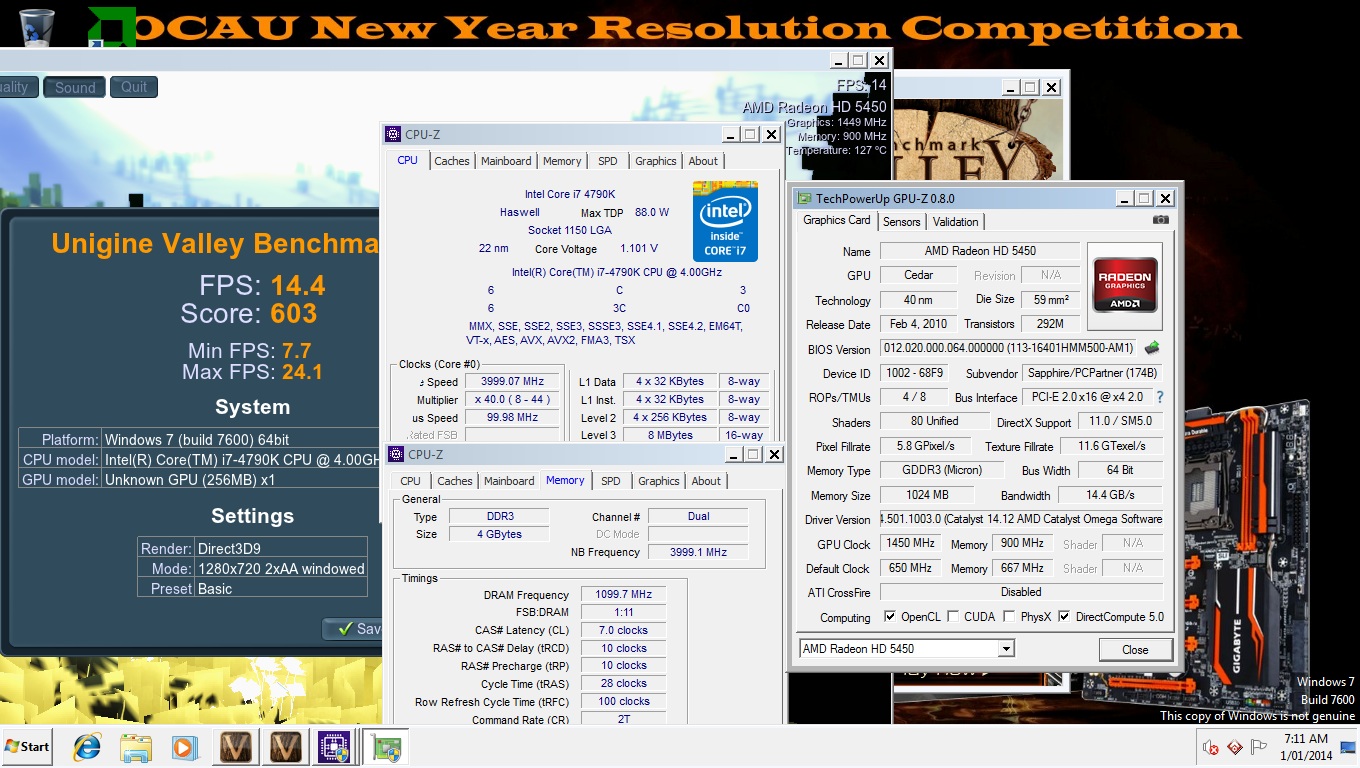Switch to CPU-Z via its taskbar icon
Viewport: 1360px width, 768px height.
point(334,747)
